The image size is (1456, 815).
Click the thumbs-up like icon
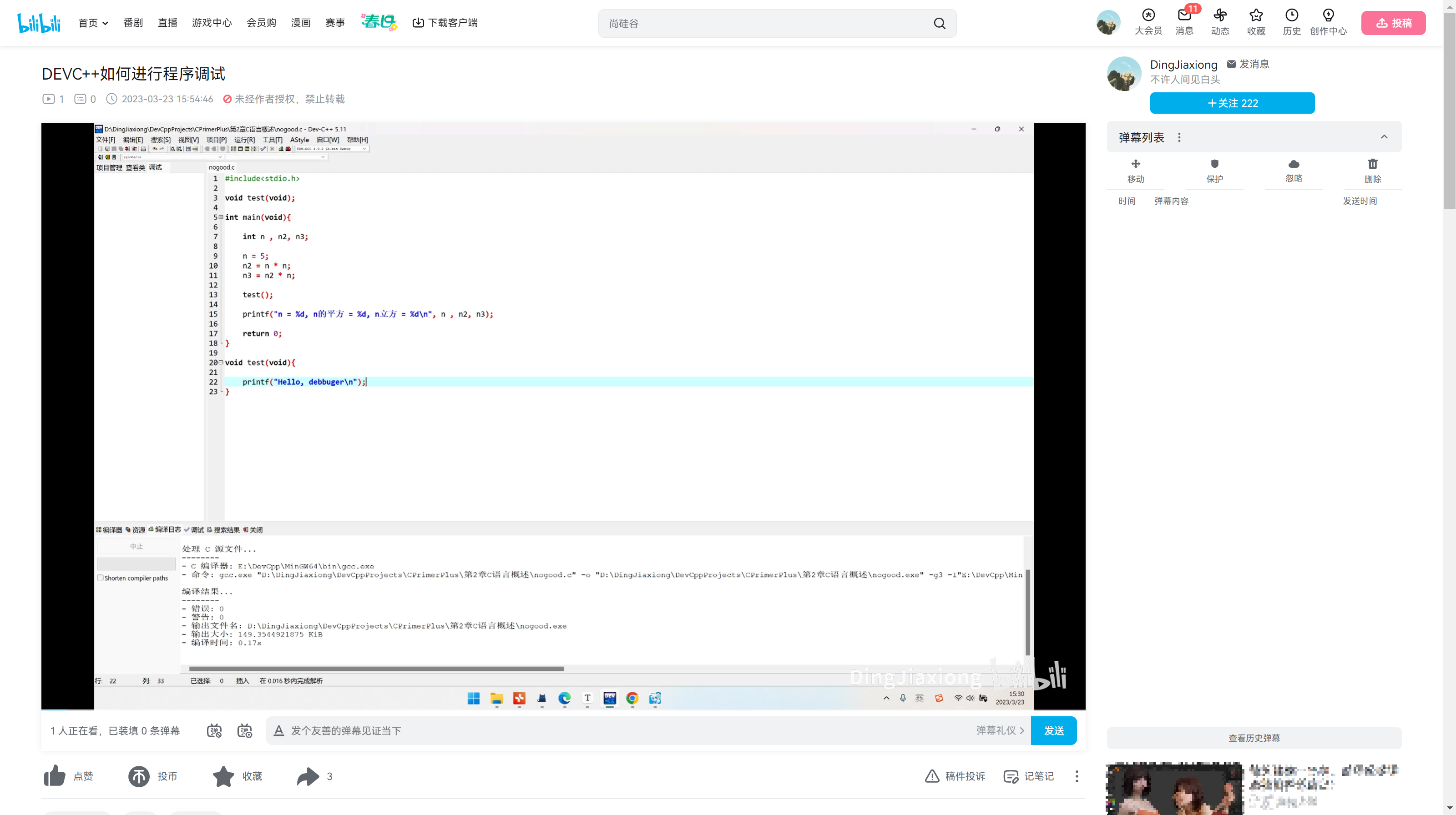tap(55, 776)
